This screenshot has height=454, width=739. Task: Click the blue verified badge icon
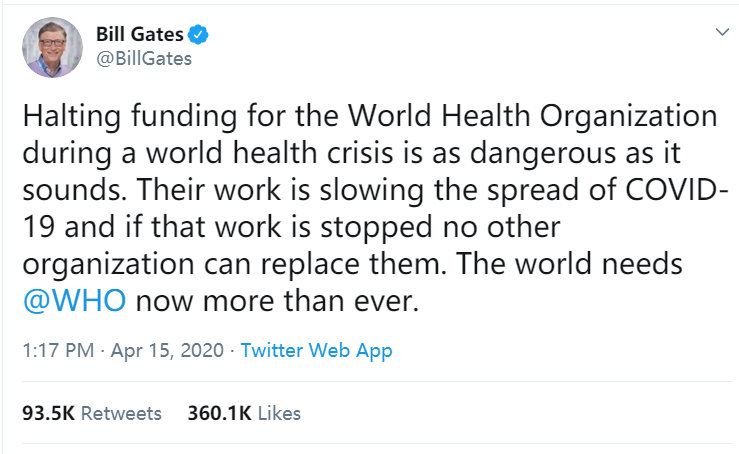point(200,36)
